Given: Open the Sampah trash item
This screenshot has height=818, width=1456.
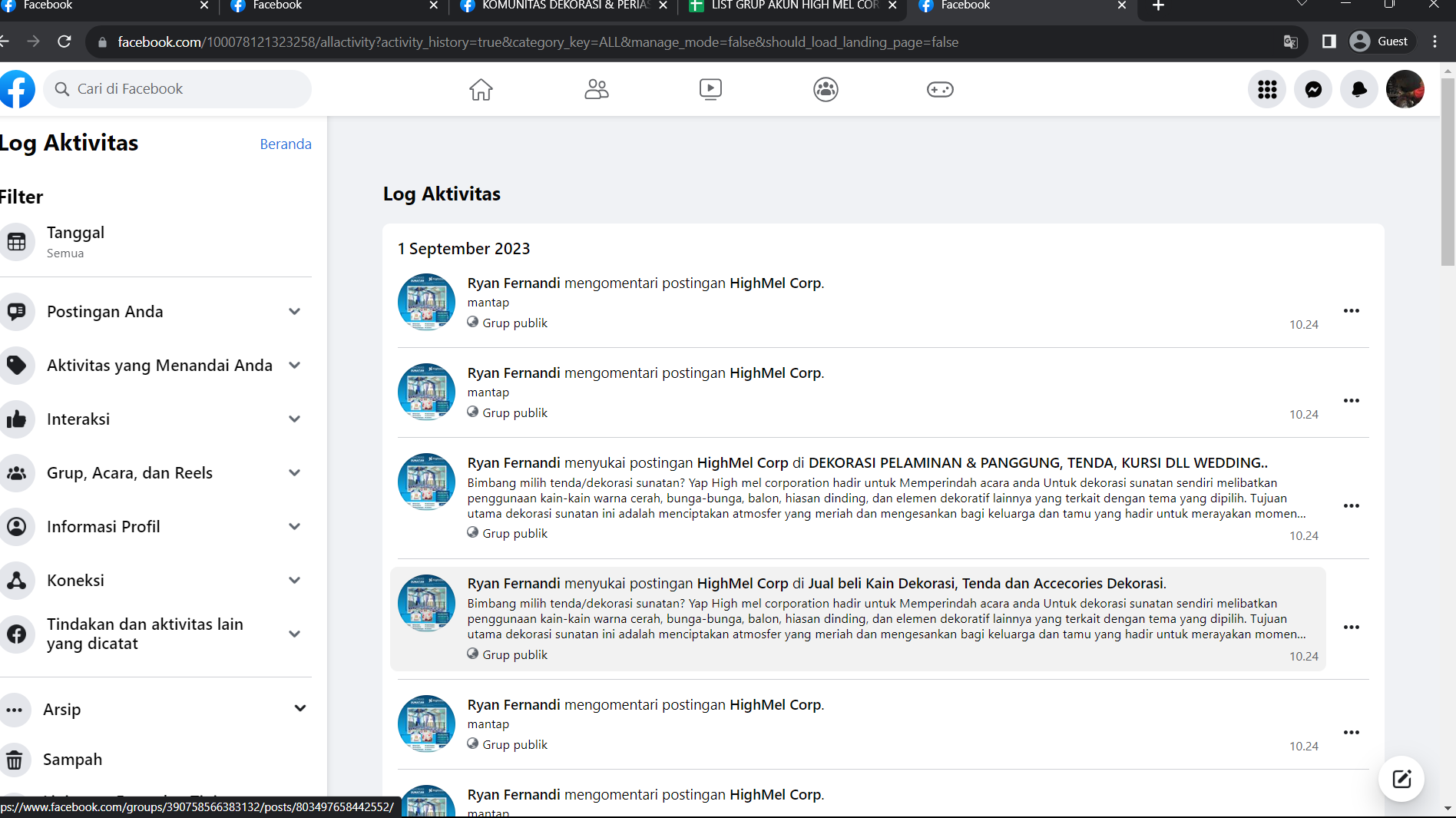Looking at the screenshot, I should pos(156,760).
